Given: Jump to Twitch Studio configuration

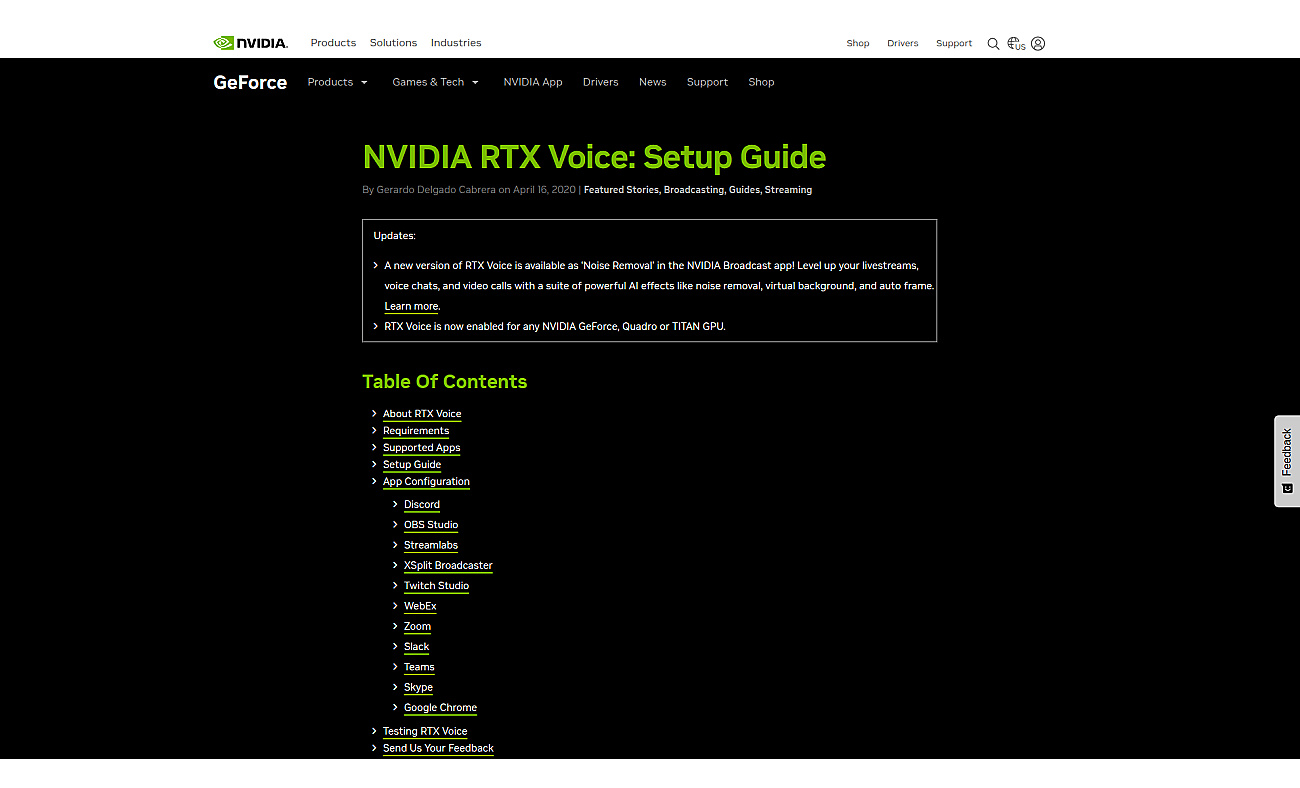Looking at the screenshot, I should click(x=436, y=586).
